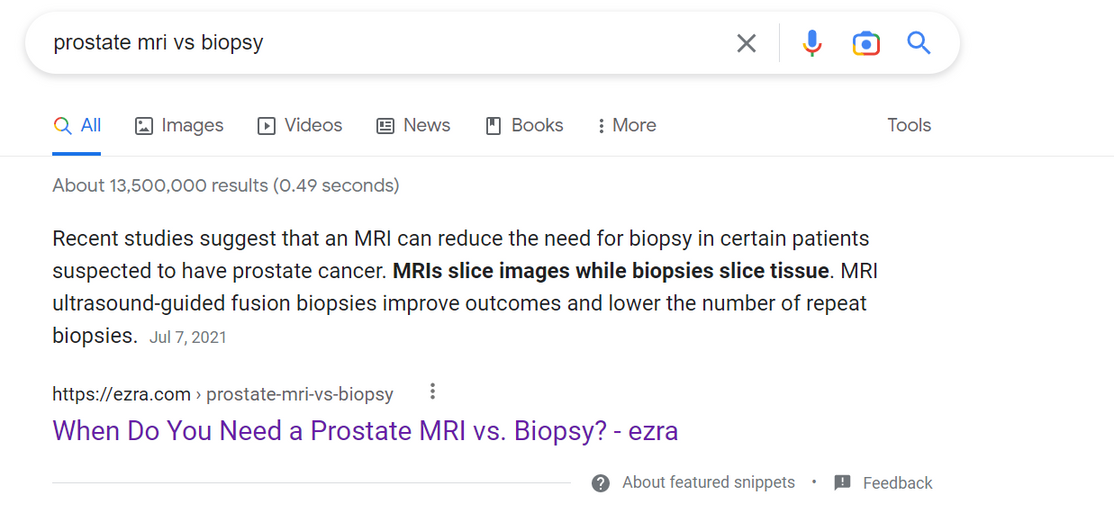Switch to the Images tab
This screenshot has width=1114, height=522.
click(x=180, y=126)
